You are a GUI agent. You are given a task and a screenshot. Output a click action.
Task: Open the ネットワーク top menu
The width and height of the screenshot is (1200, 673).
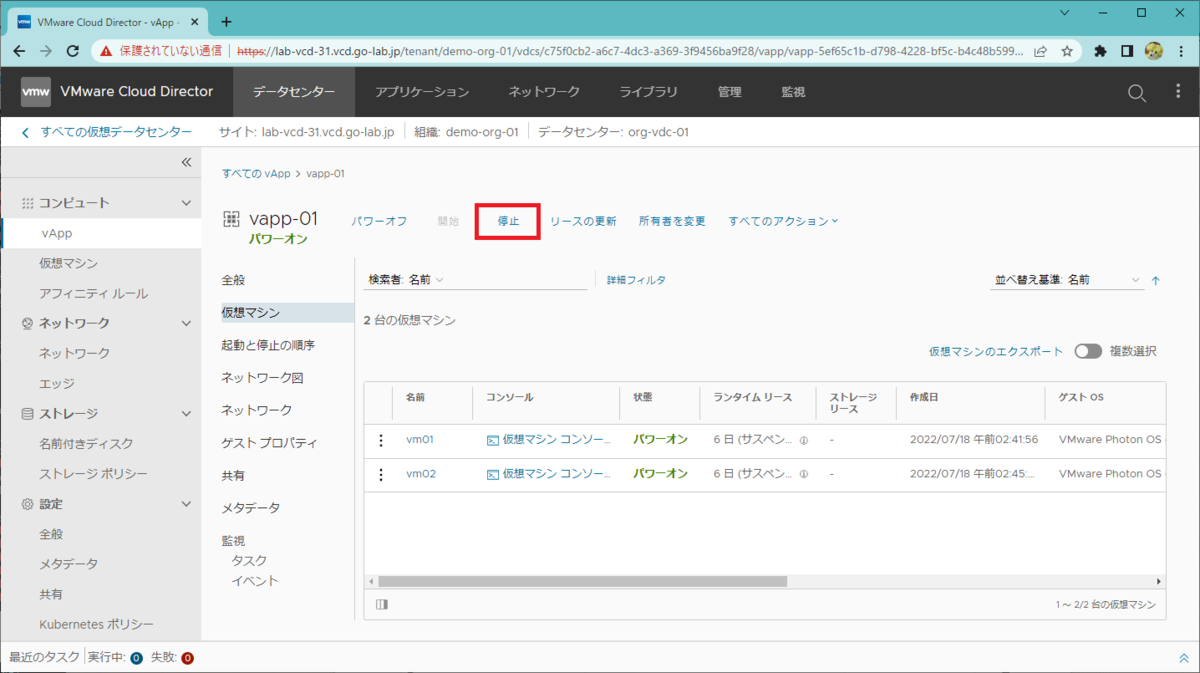click(x=544, y=92)
